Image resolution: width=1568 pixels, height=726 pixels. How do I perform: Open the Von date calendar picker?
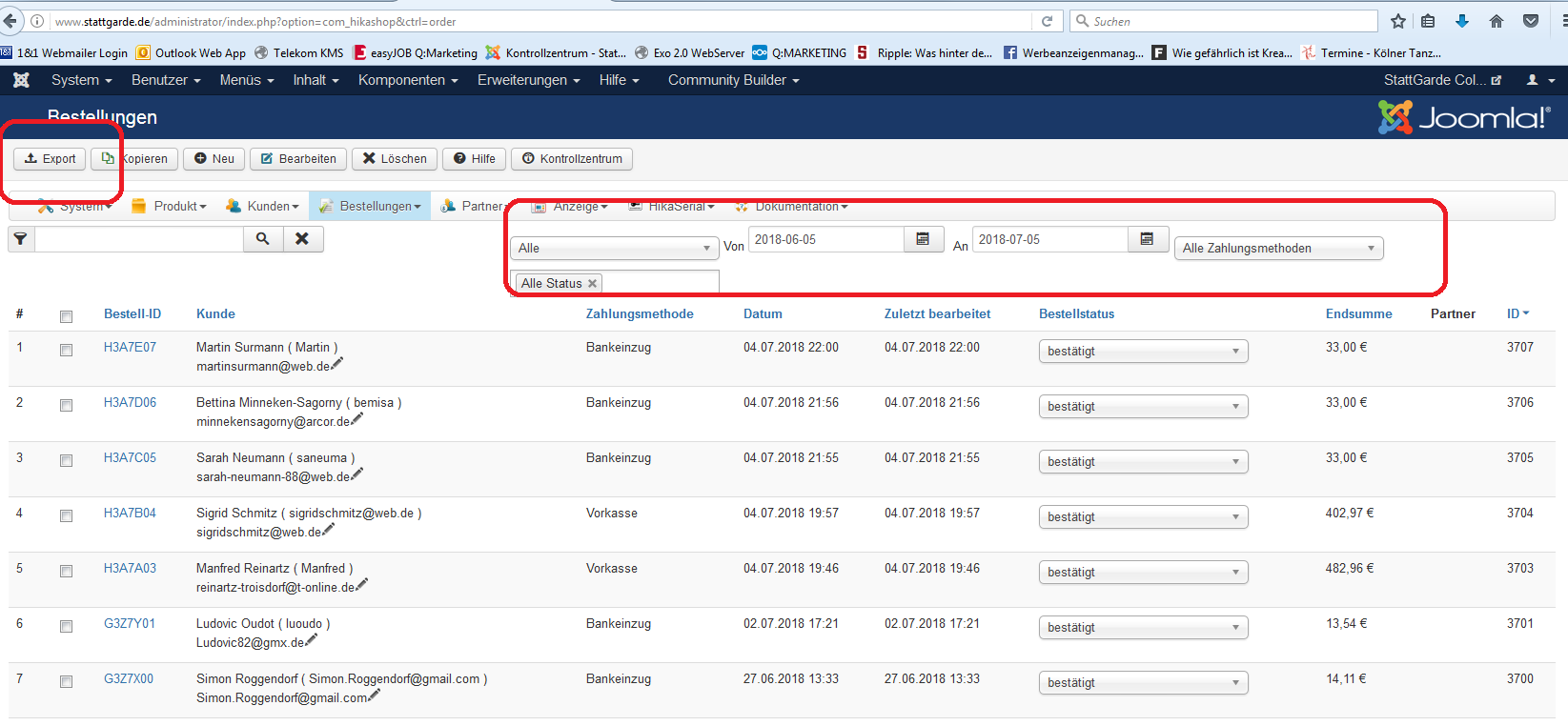(x=923, y=239)
